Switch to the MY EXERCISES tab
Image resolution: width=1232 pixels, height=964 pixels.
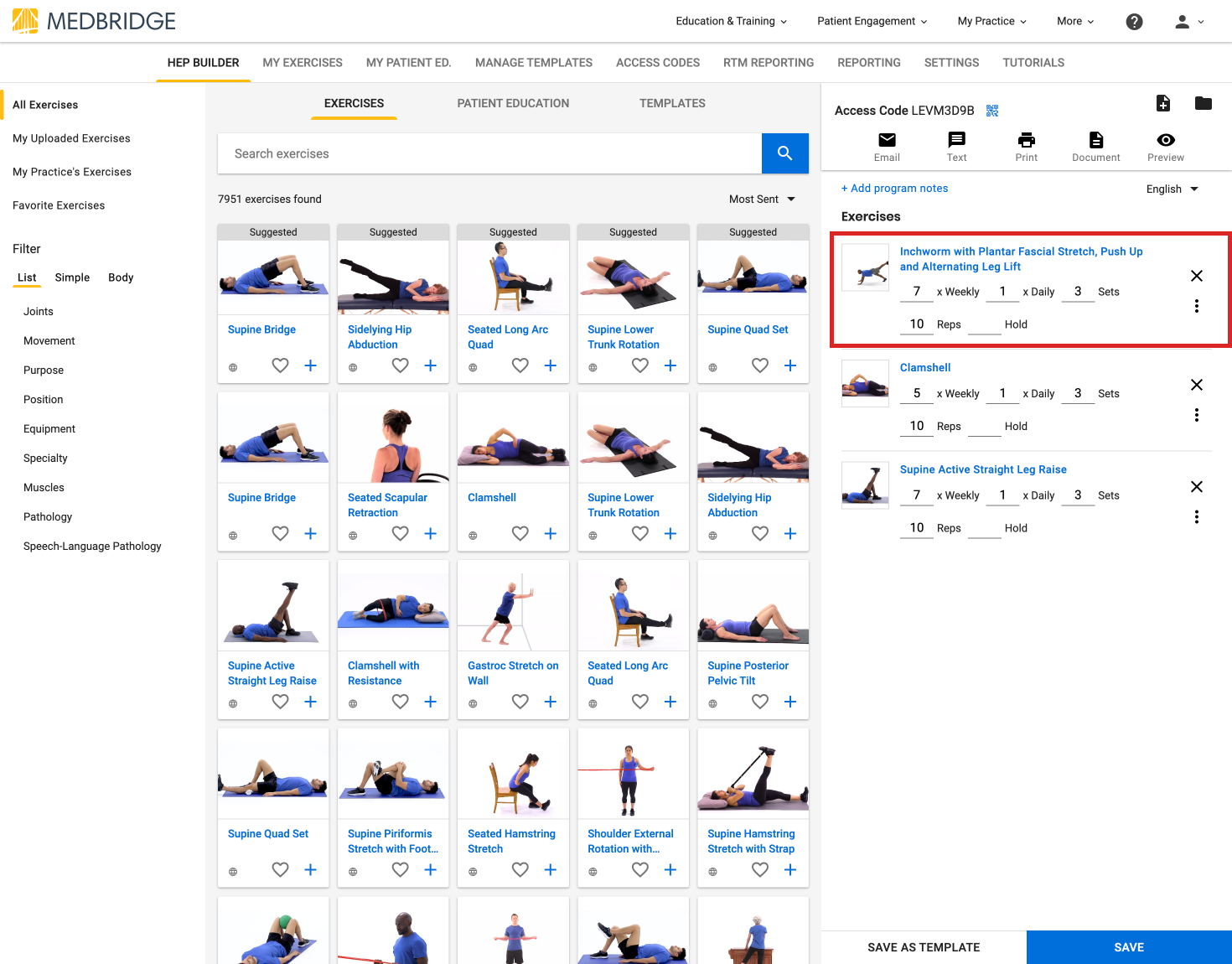click(303, 63)
